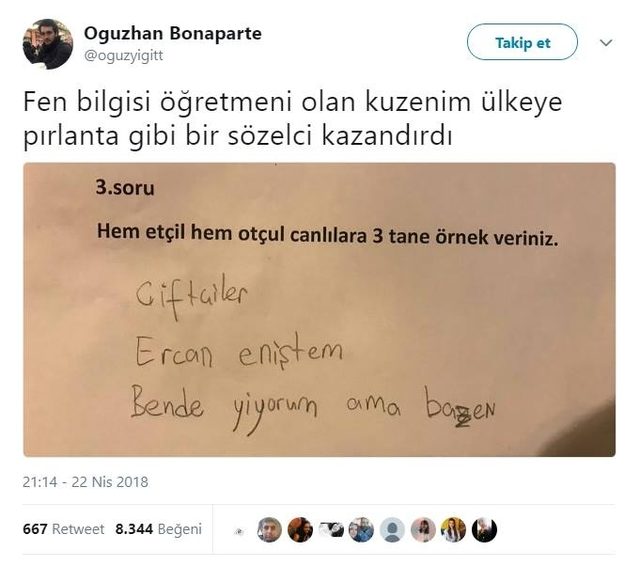The height and width of the screenshot is (566, 640).
Task: Open first liker avatar after counts
Action: (x=269, y=530)
